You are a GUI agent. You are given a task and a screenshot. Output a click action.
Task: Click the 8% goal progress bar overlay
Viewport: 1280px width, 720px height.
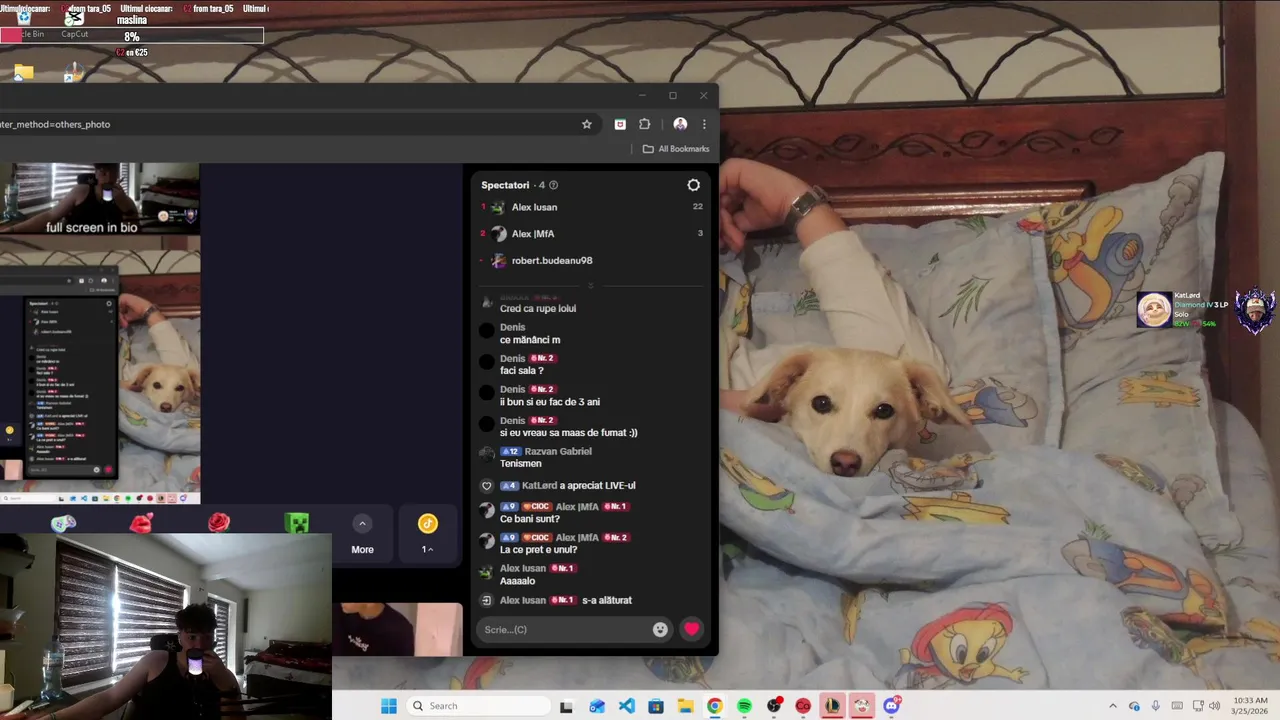132,37
